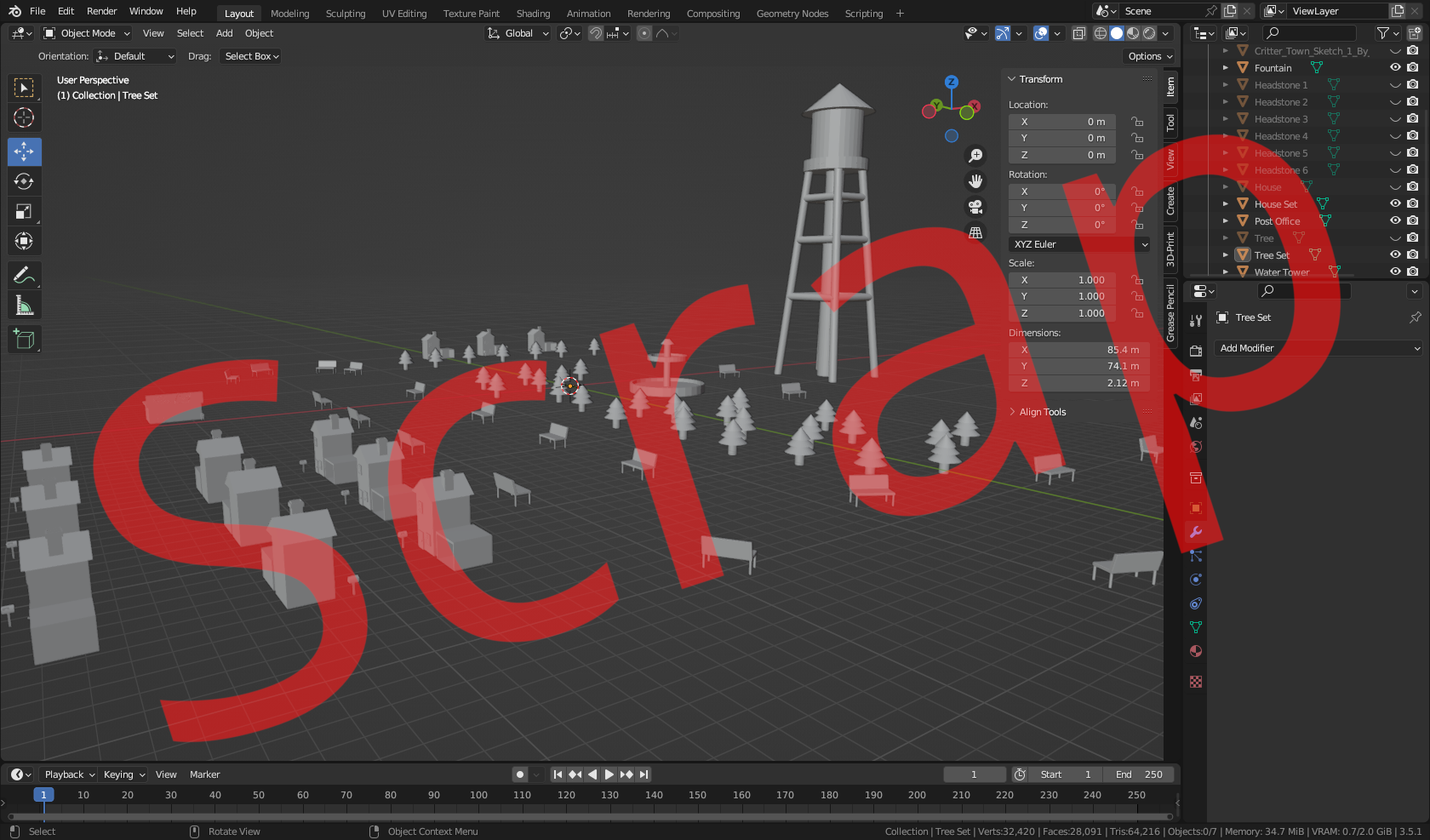Open the Physics properties tab

1196,580
